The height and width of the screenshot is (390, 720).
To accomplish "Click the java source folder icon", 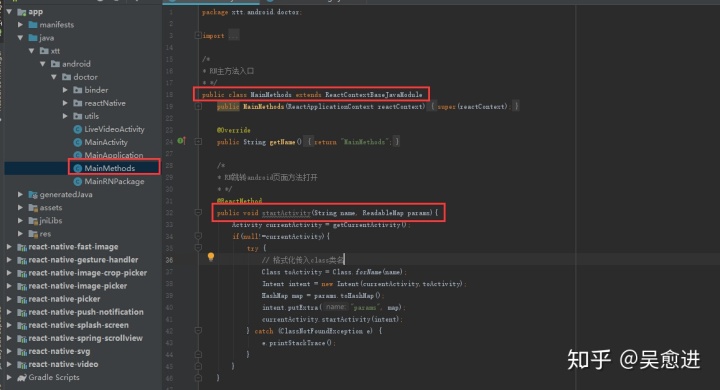I will (x=33, y=38).
